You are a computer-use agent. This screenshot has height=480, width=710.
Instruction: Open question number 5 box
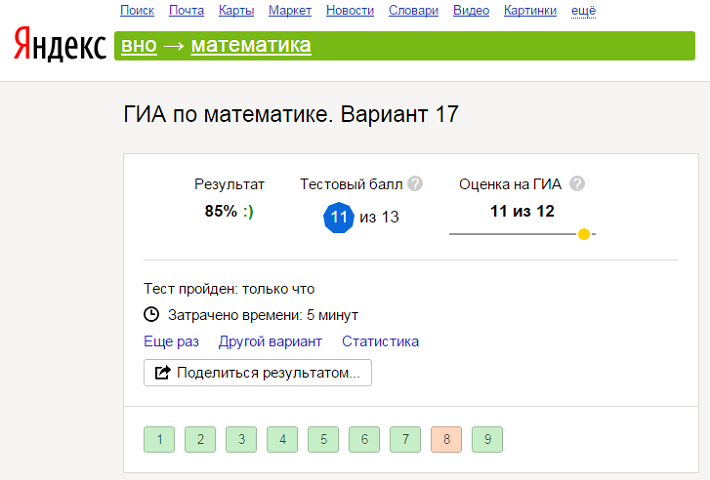[323, 439]
